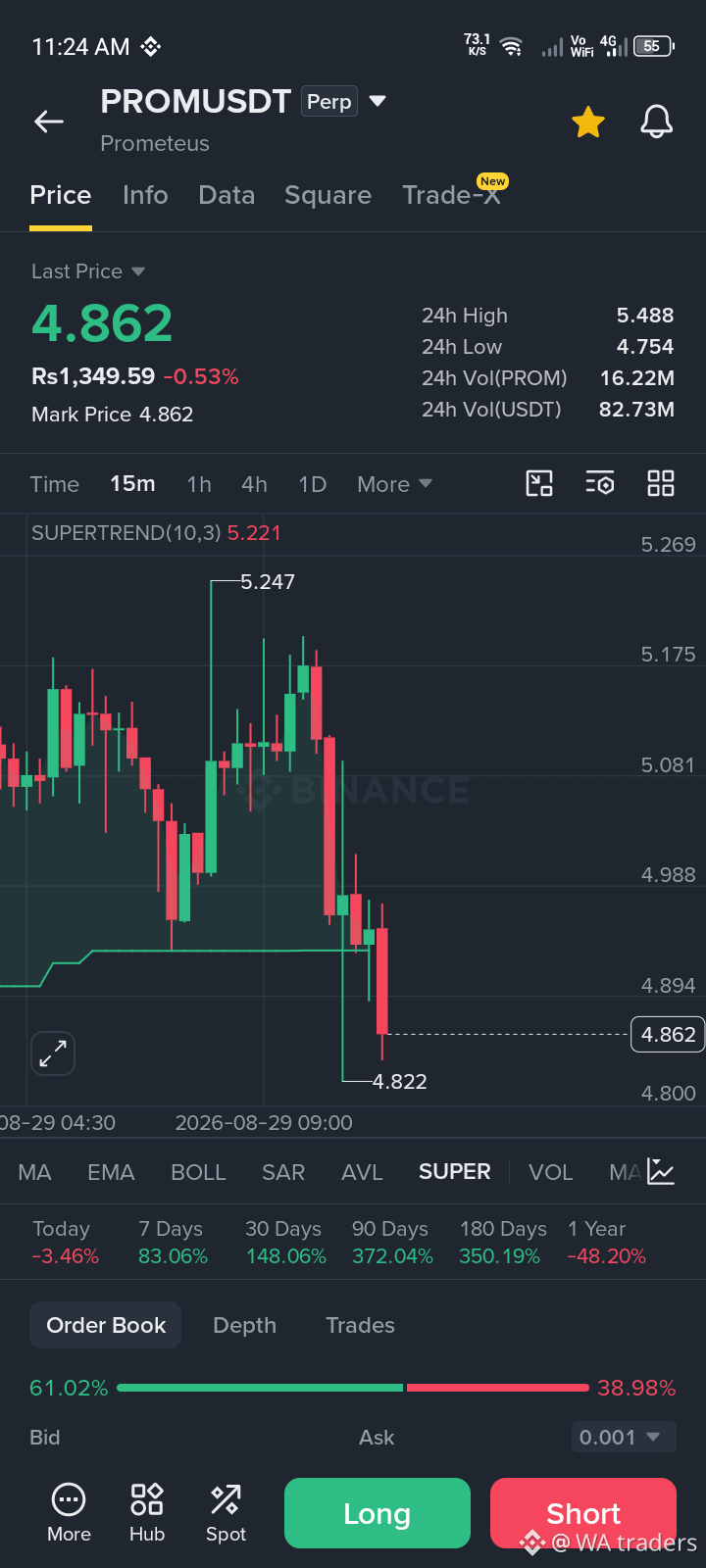
Task: Expand chart to fullscreen
Action: pos(53,1054)
